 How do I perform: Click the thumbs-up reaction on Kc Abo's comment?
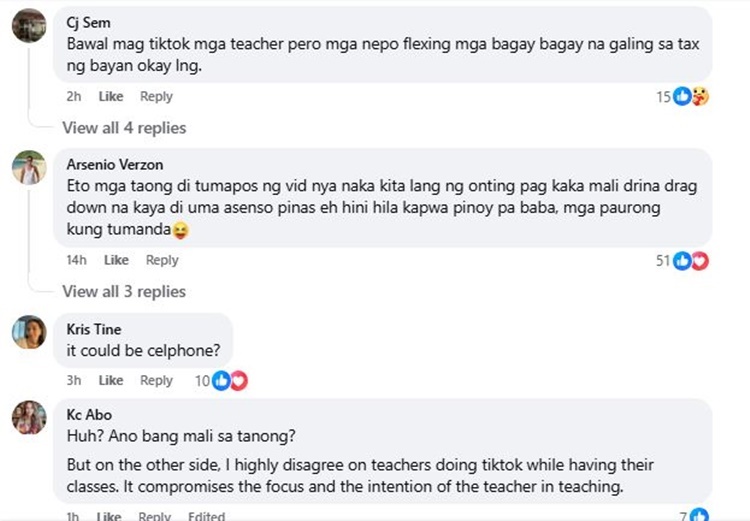point(699,515)
